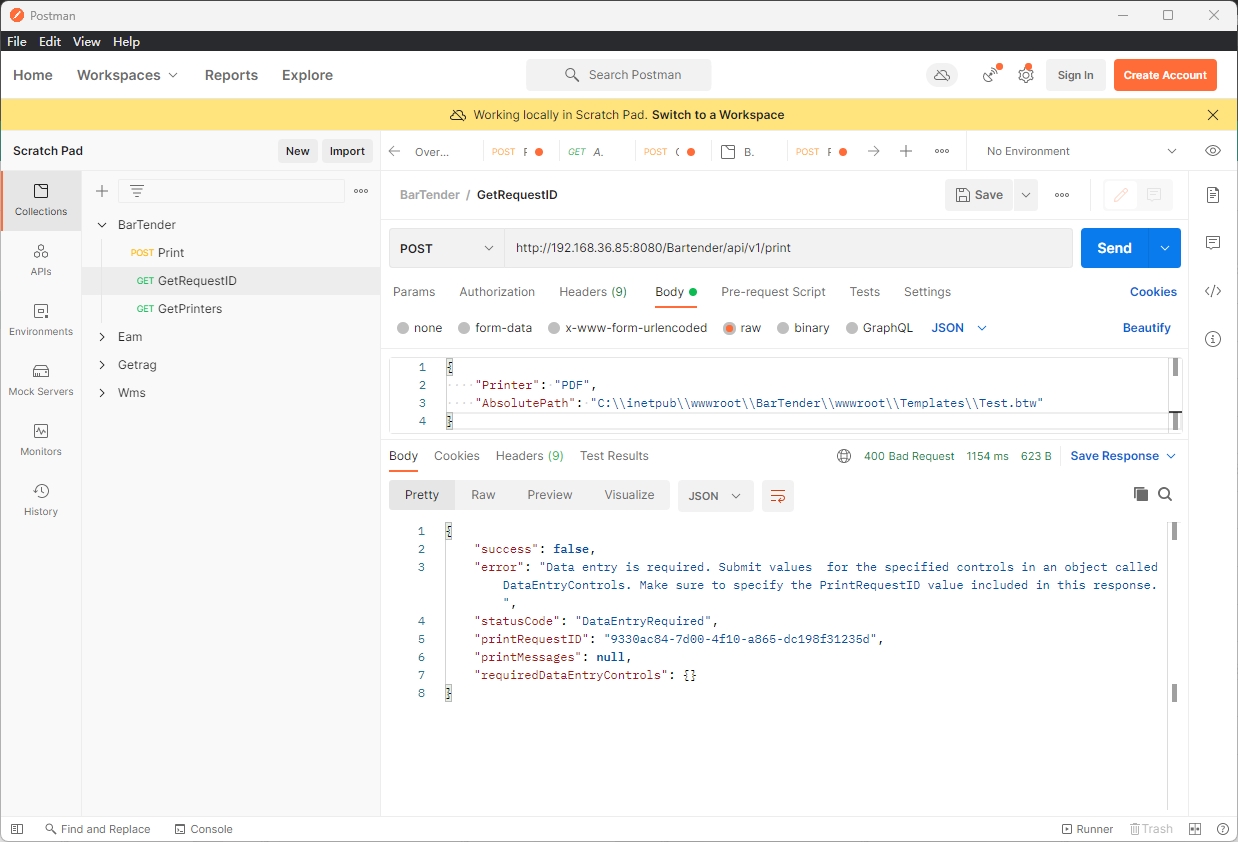Switch to the Authorization tab

497,292
